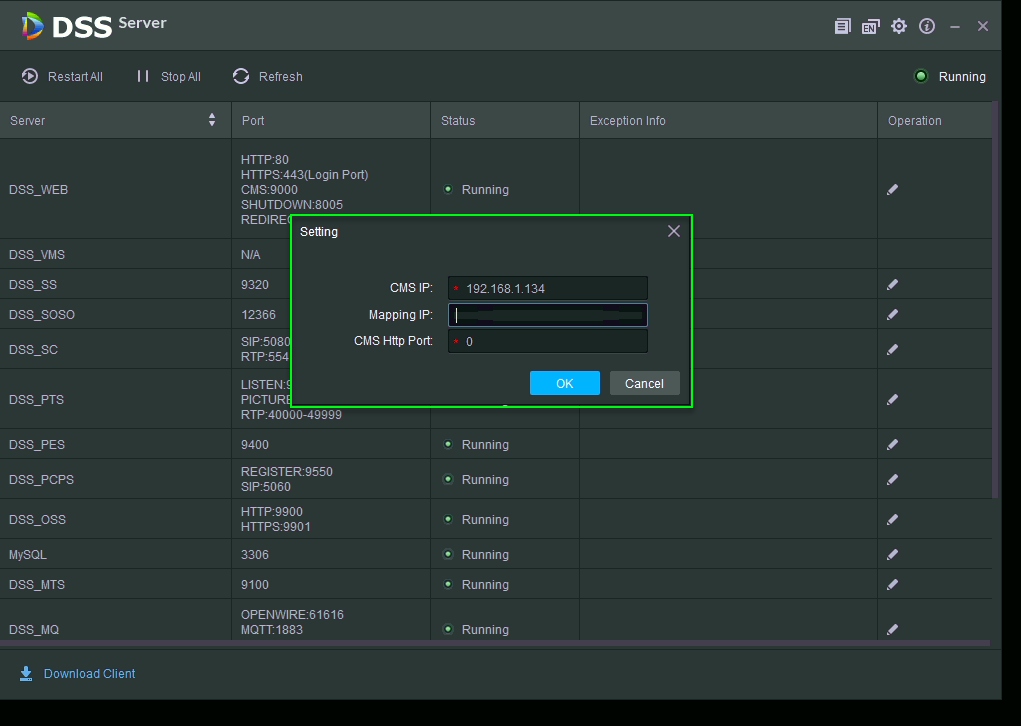Focus the Mapping IP field
Image resolution: width=1021 pixels, height=726 pixels.
pyautogui.click(x=548, y=315)
